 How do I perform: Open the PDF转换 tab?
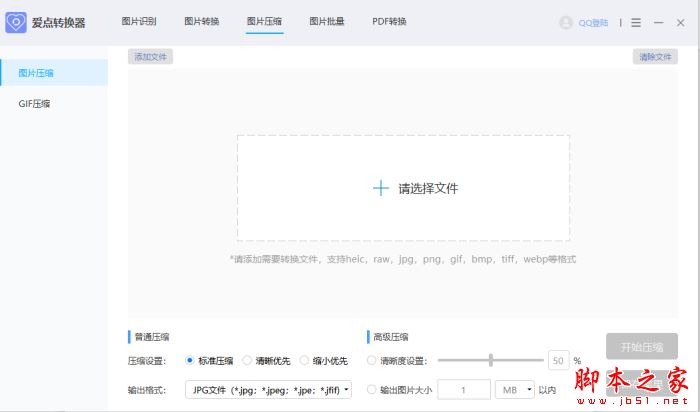[389, 22]
